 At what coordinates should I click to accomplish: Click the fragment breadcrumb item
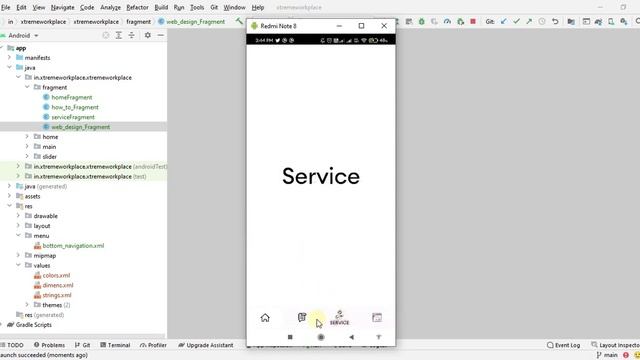pyautogui.click(x=138, y=22)
